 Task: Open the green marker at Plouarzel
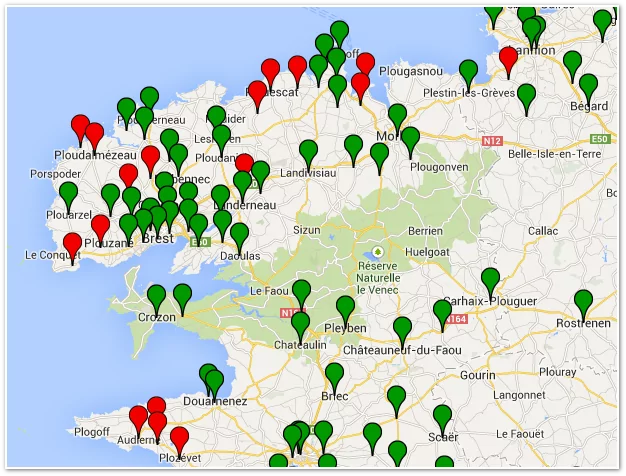tap(68, 197)
